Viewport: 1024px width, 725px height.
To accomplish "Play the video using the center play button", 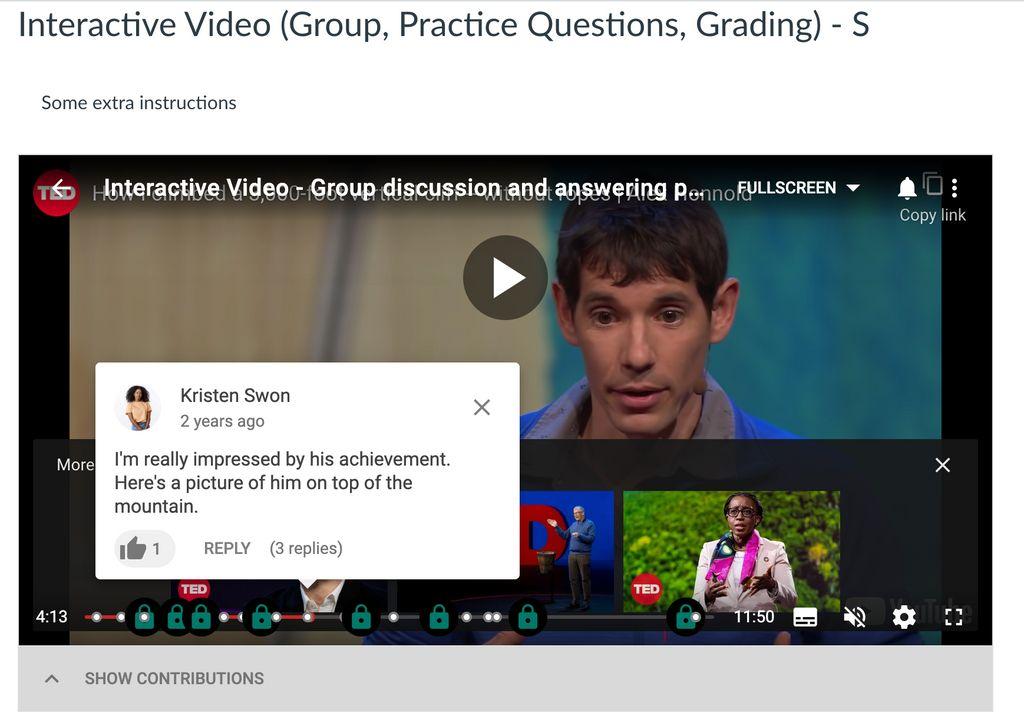I will [505, 278].
